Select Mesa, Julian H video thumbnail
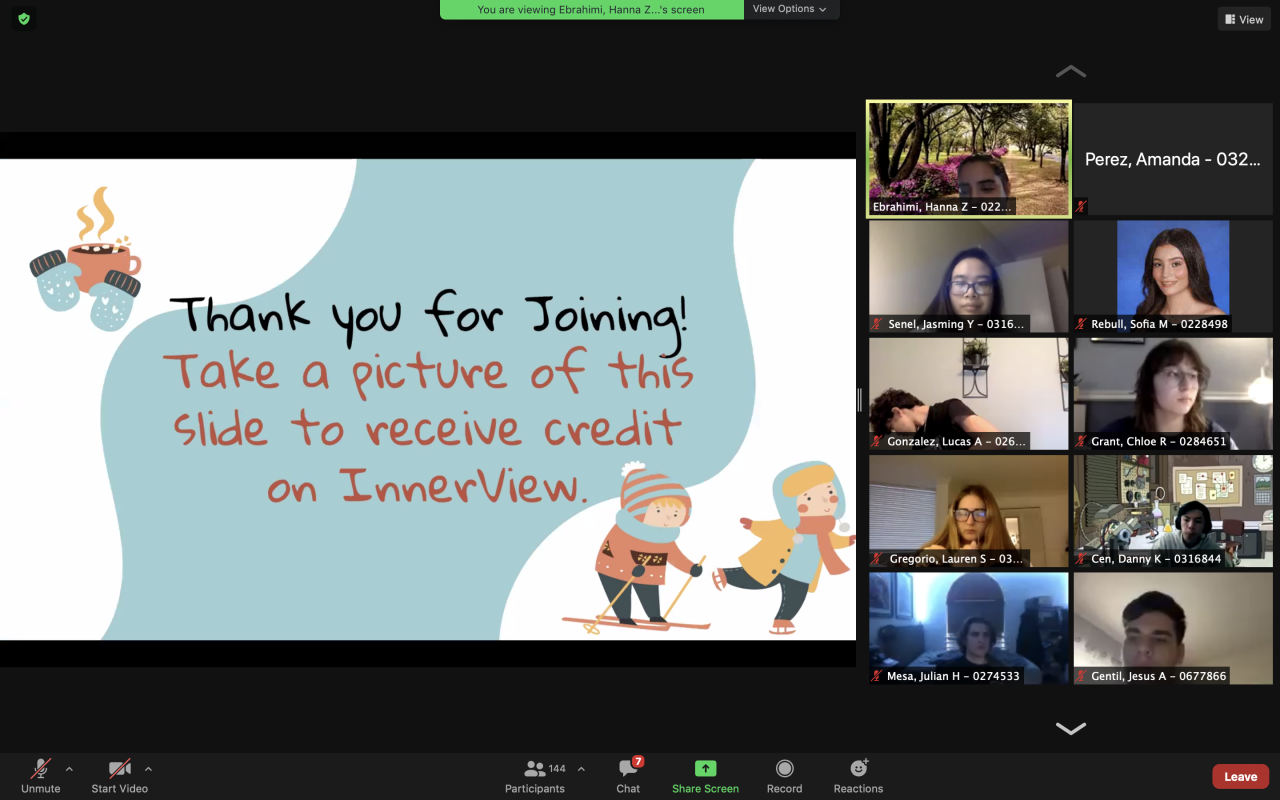 point(969,628)
